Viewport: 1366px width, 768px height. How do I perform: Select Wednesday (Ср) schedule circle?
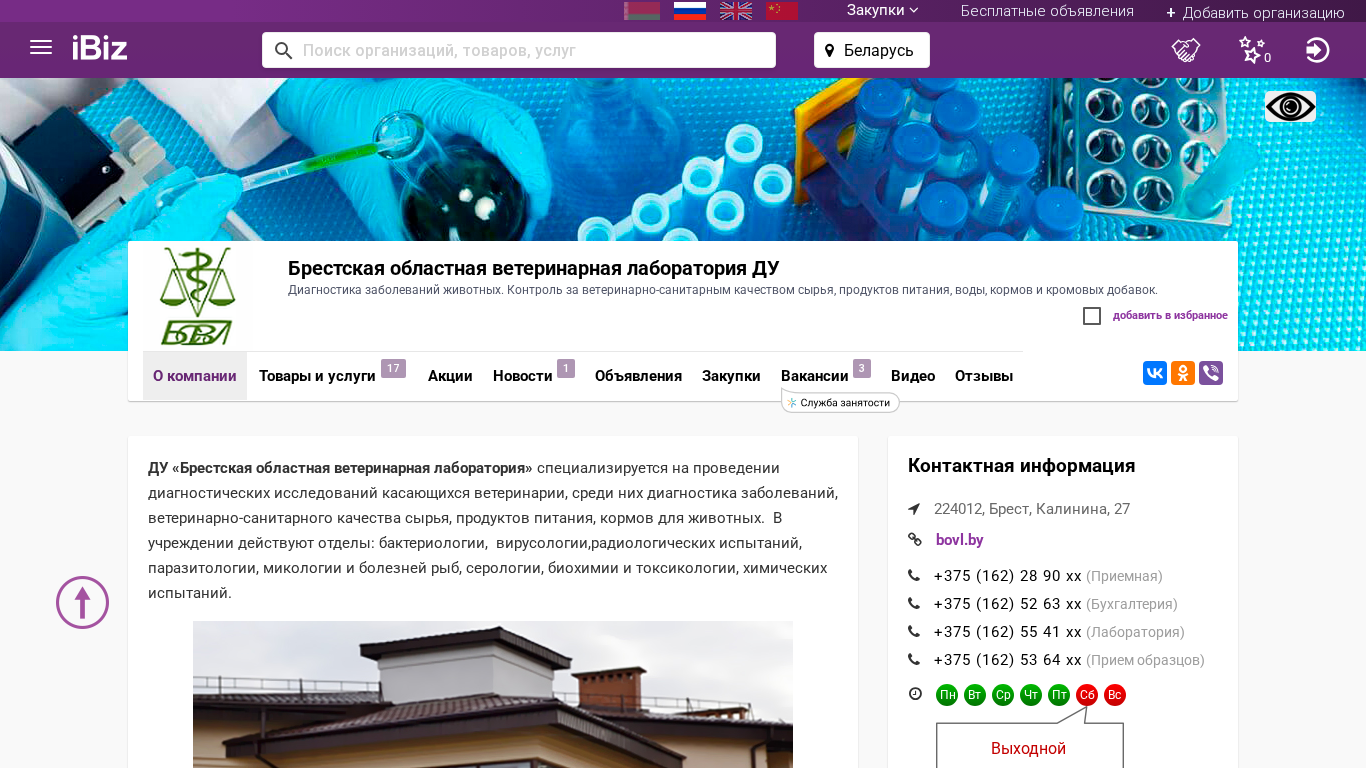tap(1003, 695)
